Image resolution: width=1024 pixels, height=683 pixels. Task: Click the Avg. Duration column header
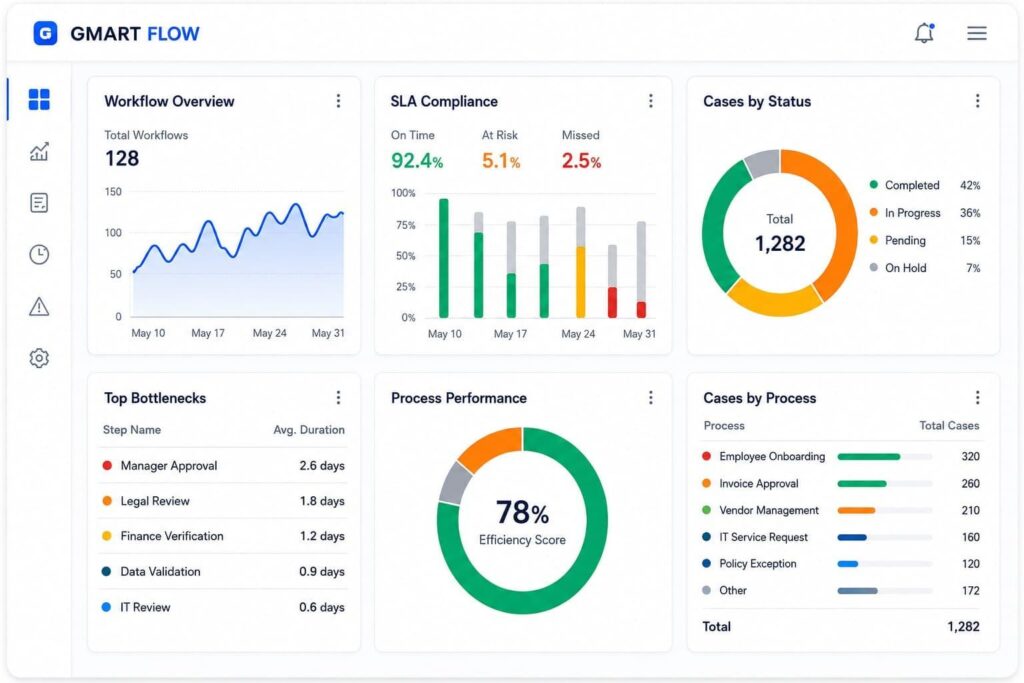[x=309, y=430]
